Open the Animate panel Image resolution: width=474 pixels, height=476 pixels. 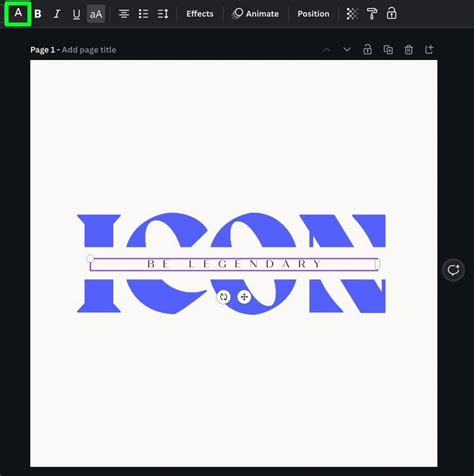click(x=256, y=14)
